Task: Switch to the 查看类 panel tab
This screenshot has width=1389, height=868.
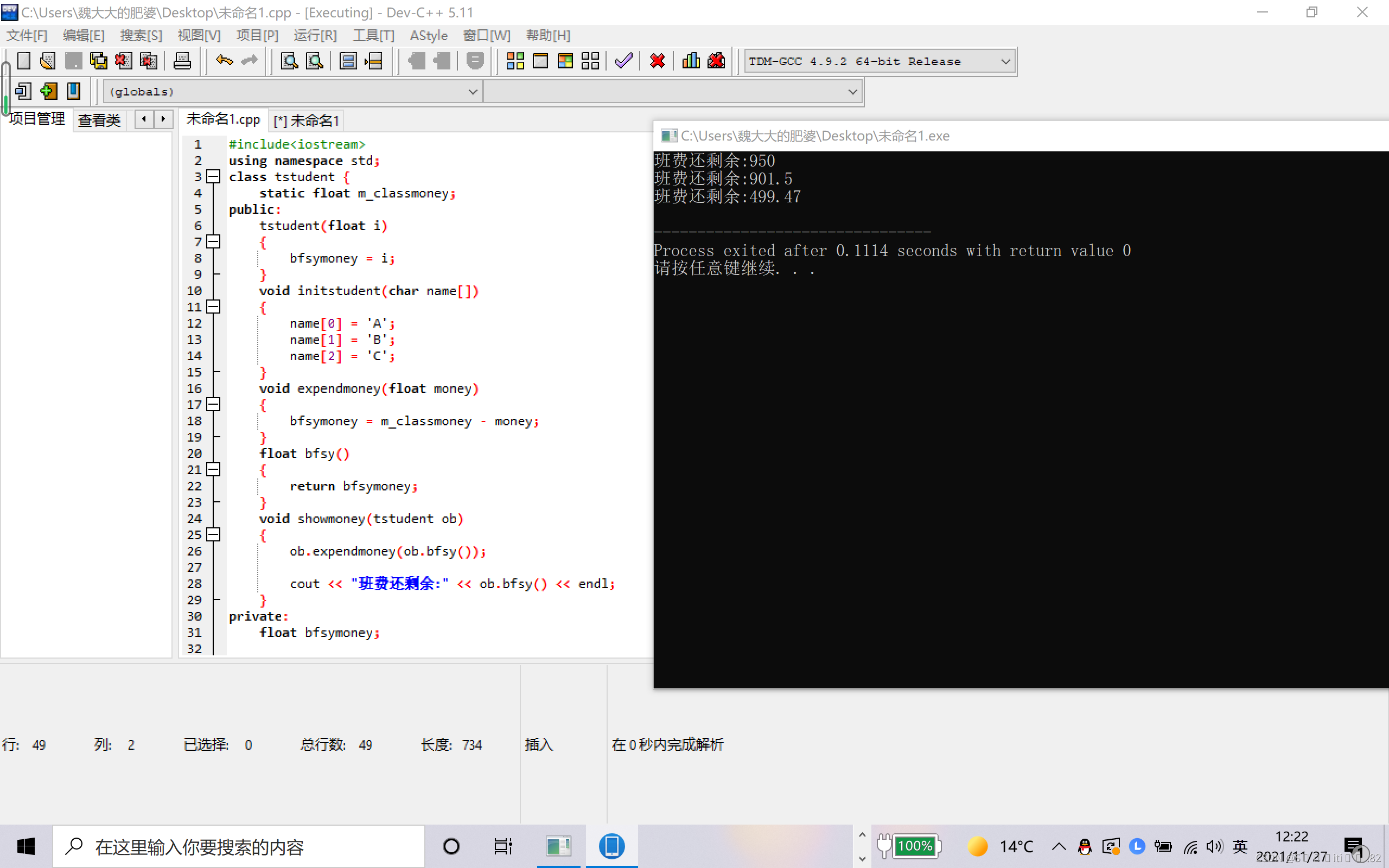Action: (x=99, y=120)
